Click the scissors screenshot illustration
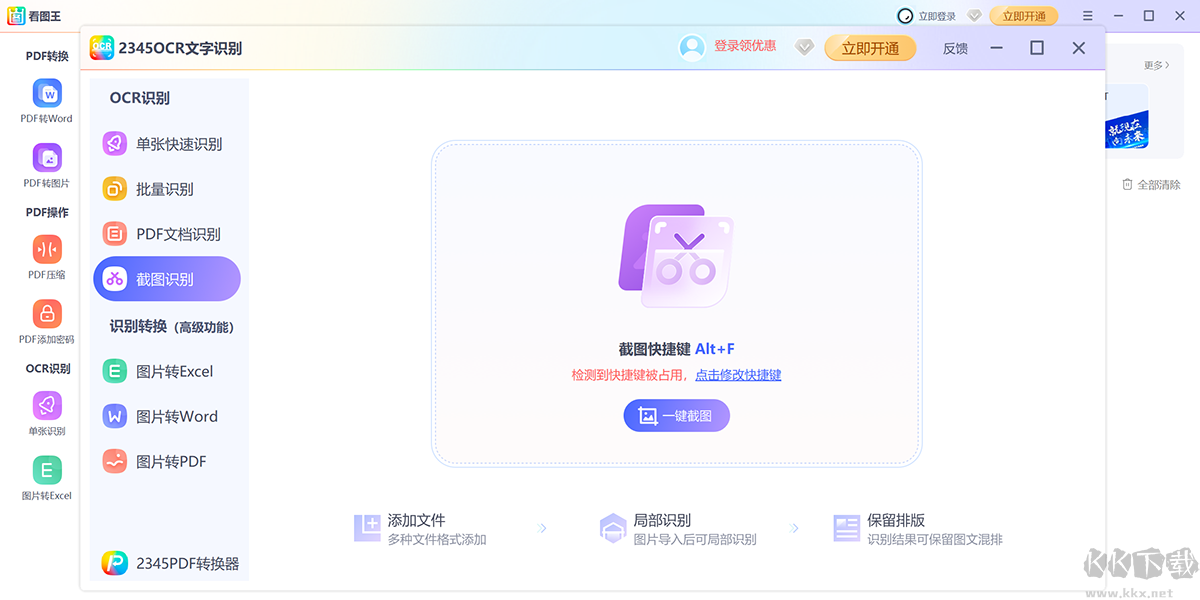The image size is (1200, 600). click(x=677, y=256)
